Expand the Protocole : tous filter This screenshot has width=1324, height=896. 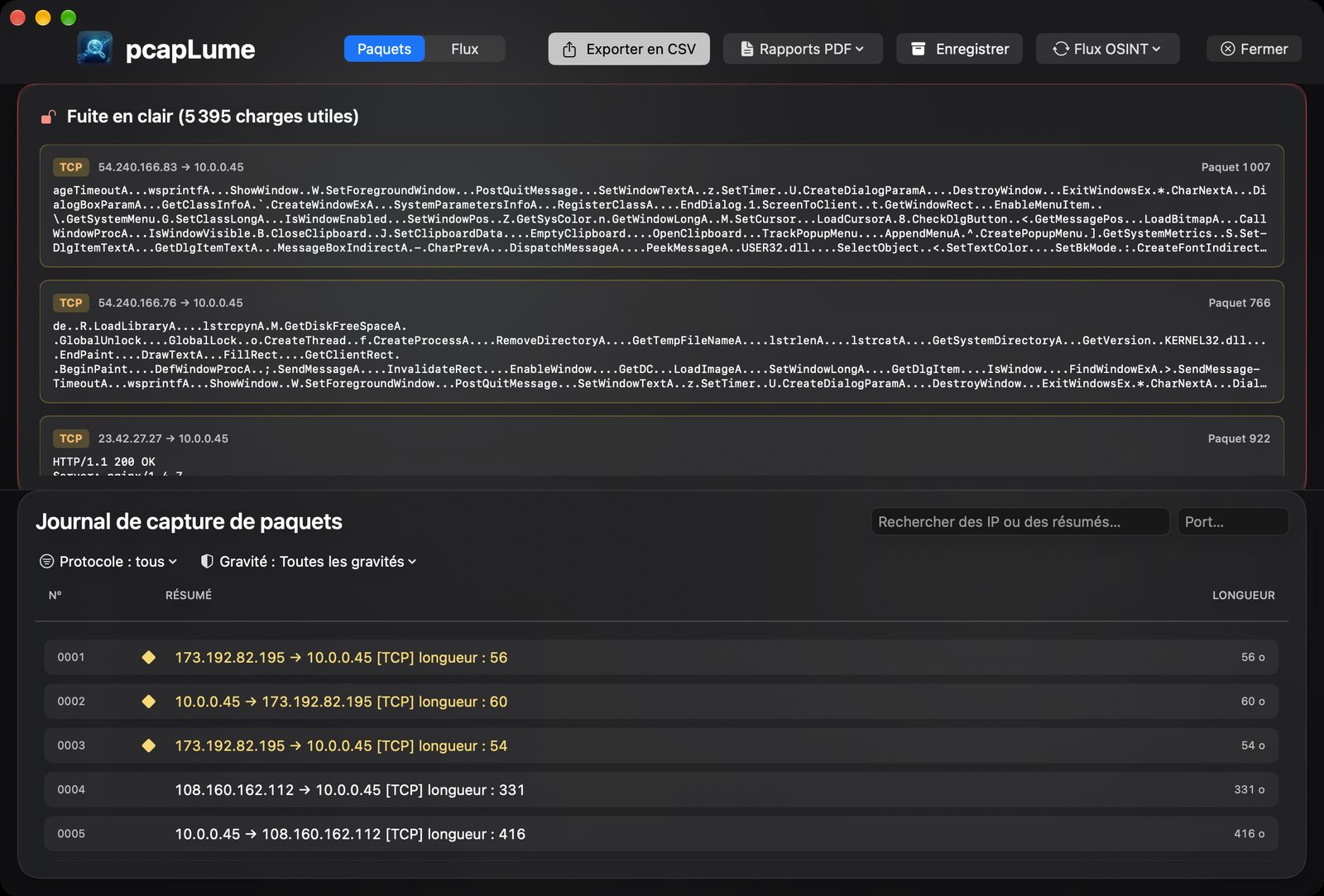click(108, 561)
